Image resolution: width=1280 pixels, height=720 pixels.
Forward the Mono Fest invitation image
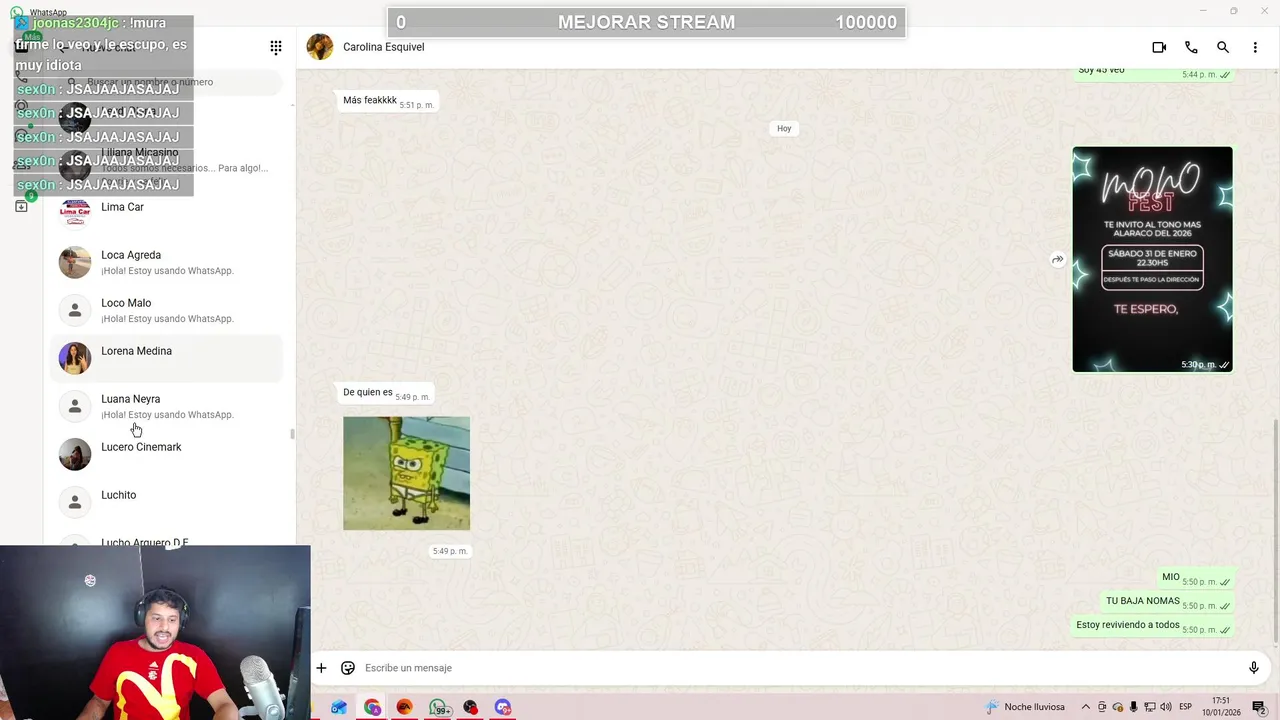(x=1057, y=260)
